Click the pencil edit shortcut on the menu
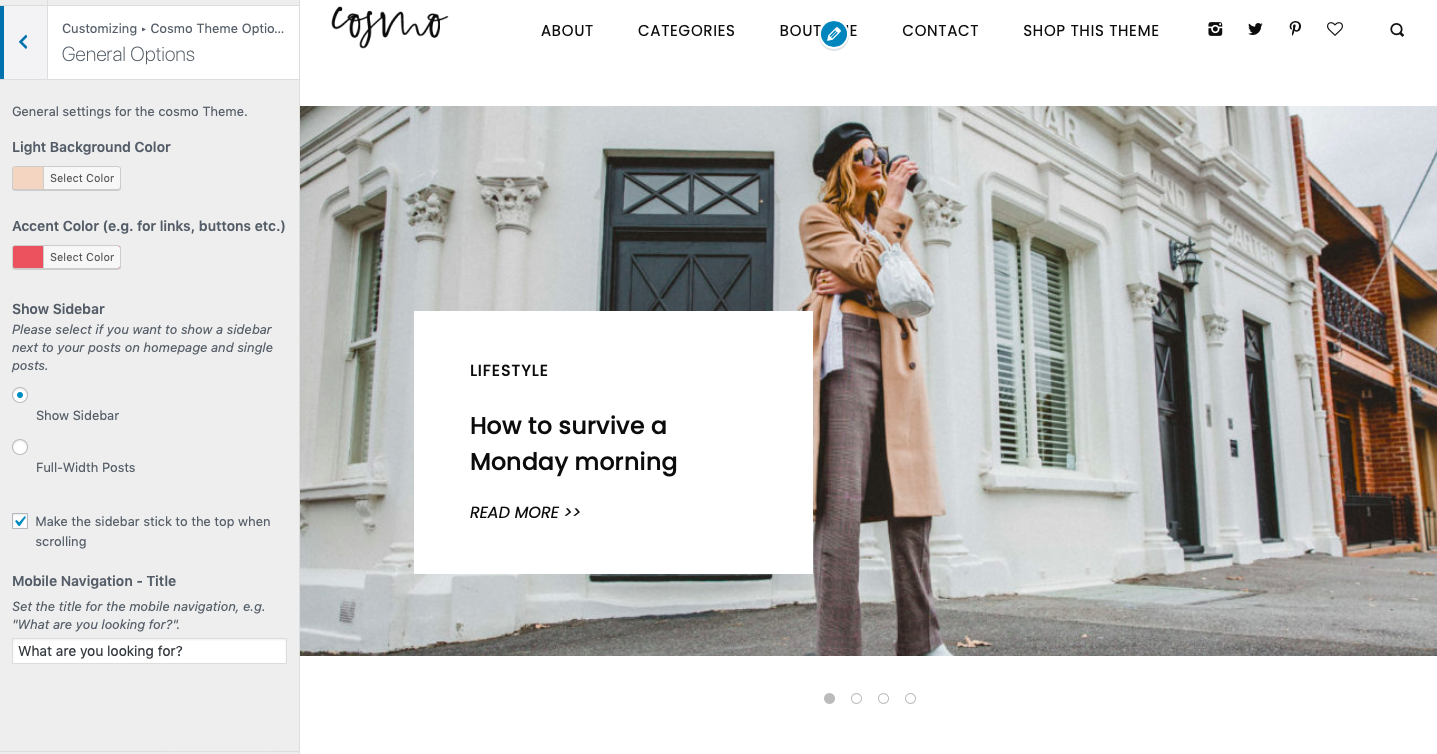Screen dimensions: 1437x754 pyautogui.click(x=833, y=35)
